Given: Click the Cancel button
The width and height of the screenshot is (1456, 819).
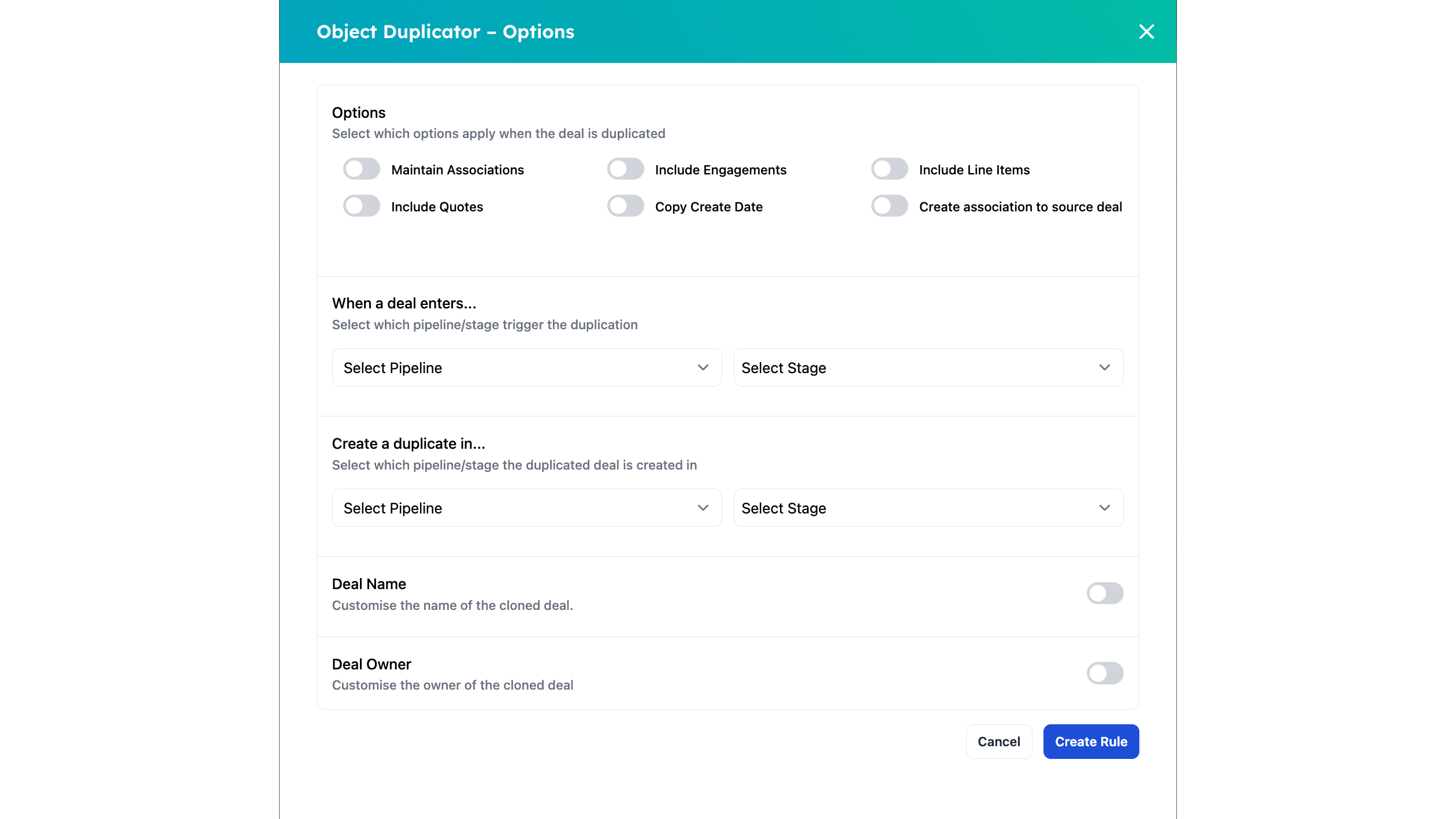Looking at the screenshot, I should 998,742.
